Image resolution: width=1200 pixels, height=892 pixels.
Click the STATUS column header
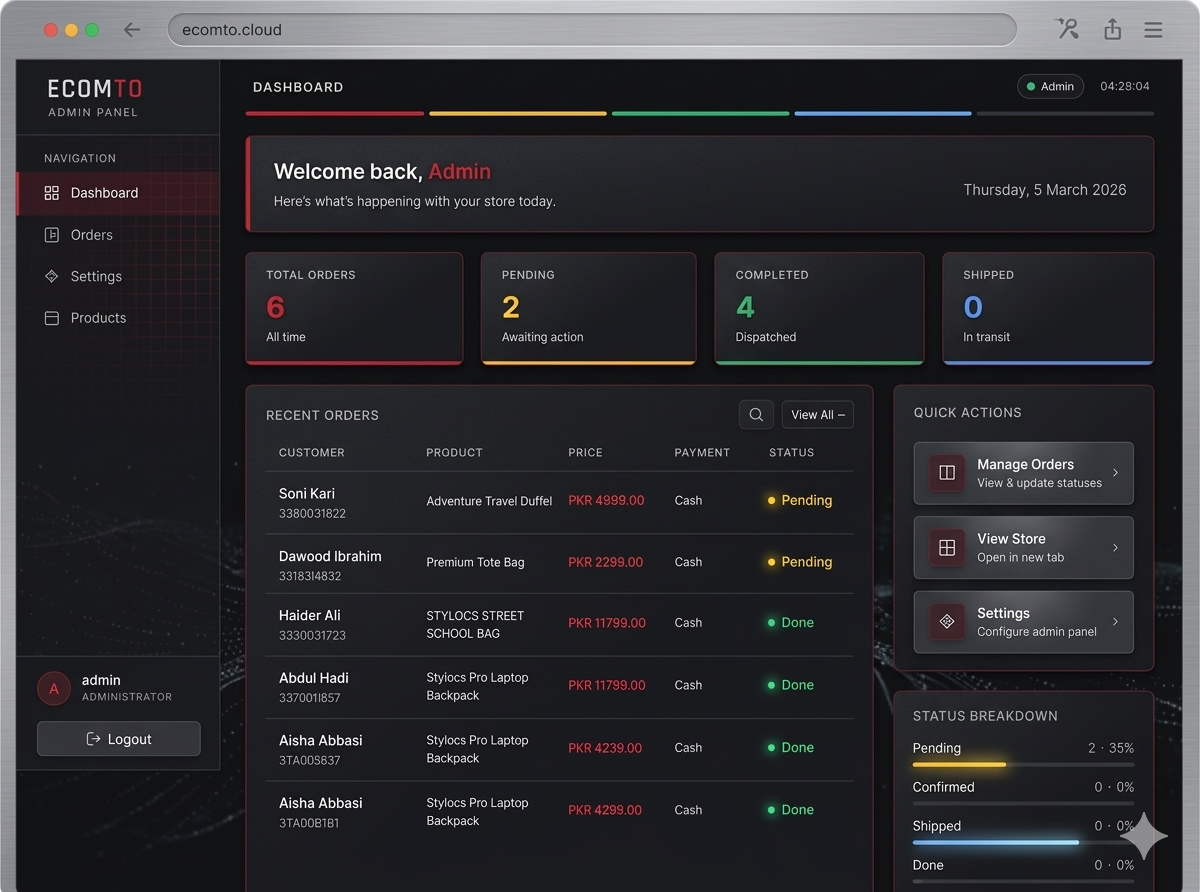(792, 453)
